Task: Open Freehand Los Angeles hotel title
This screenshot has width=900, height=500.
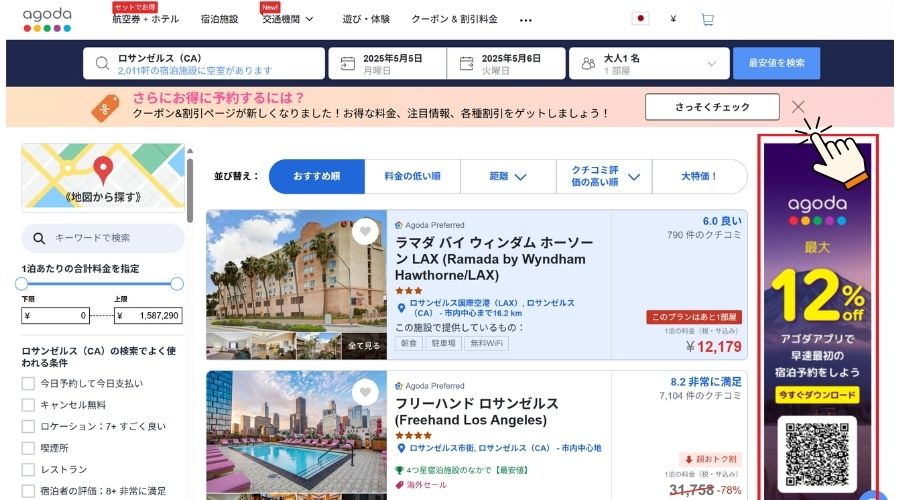Action: pyautogui.click(x=476, y=412)
